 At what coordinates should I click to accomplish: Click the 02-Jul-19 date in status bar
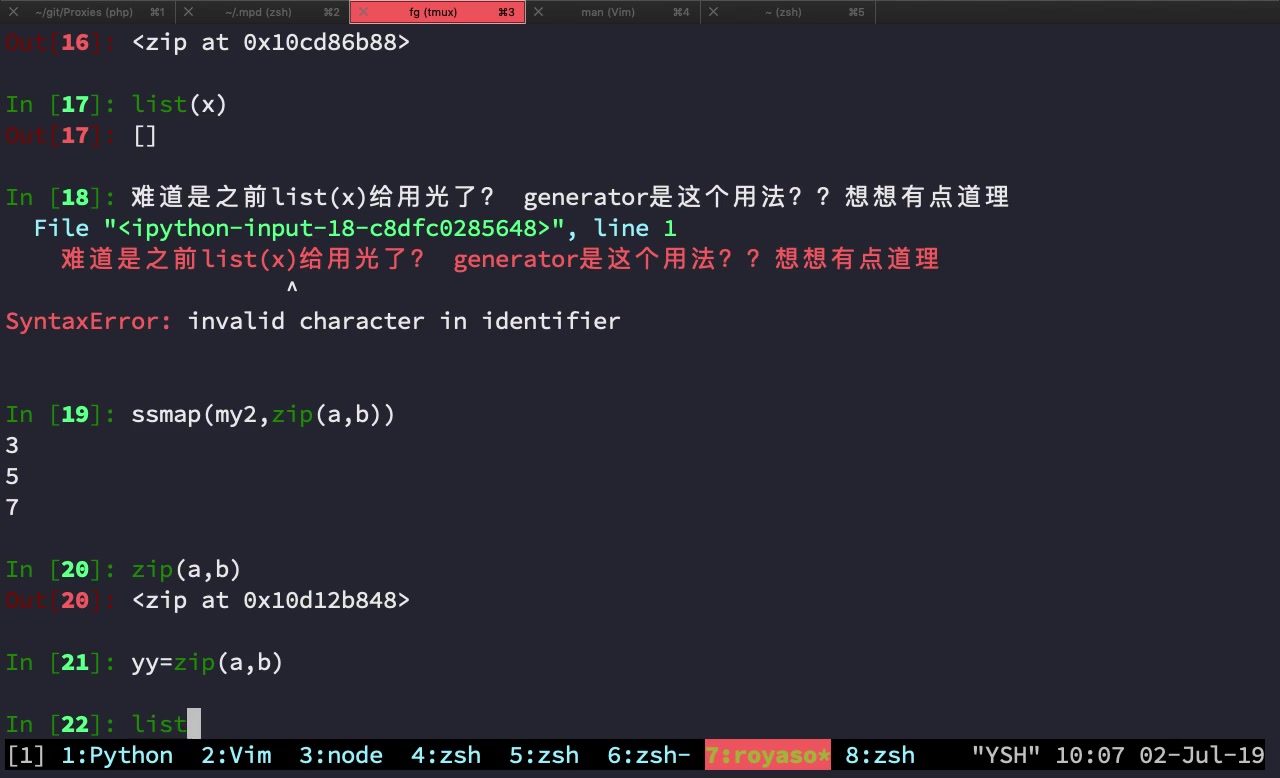click(1202, 755)
